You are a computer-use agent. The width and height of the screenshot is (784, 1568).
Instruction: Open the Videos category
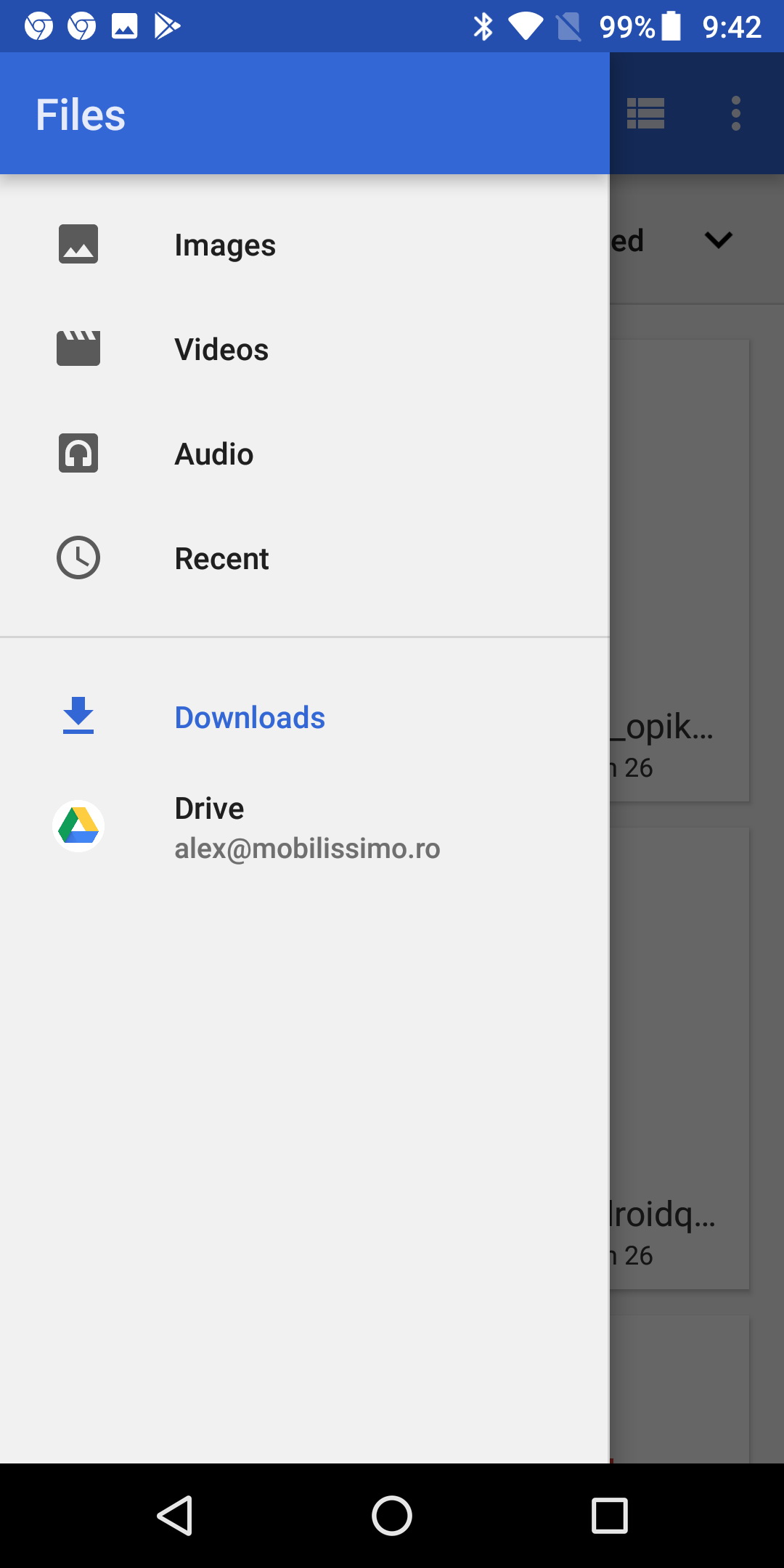221,350
